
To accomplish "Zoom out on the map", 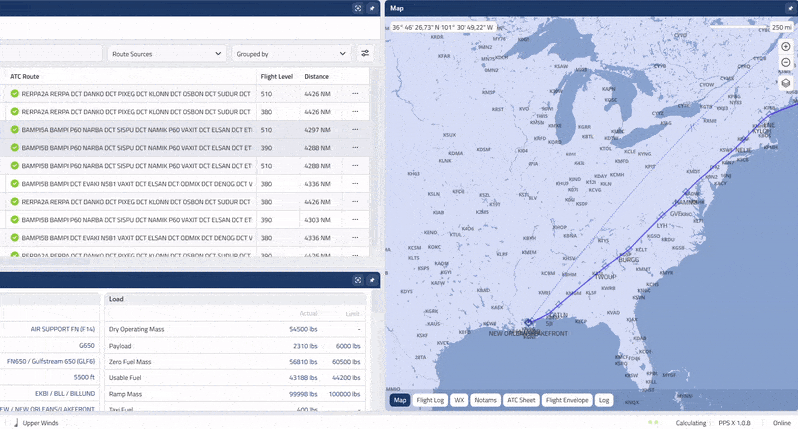I will pos(786,62).
